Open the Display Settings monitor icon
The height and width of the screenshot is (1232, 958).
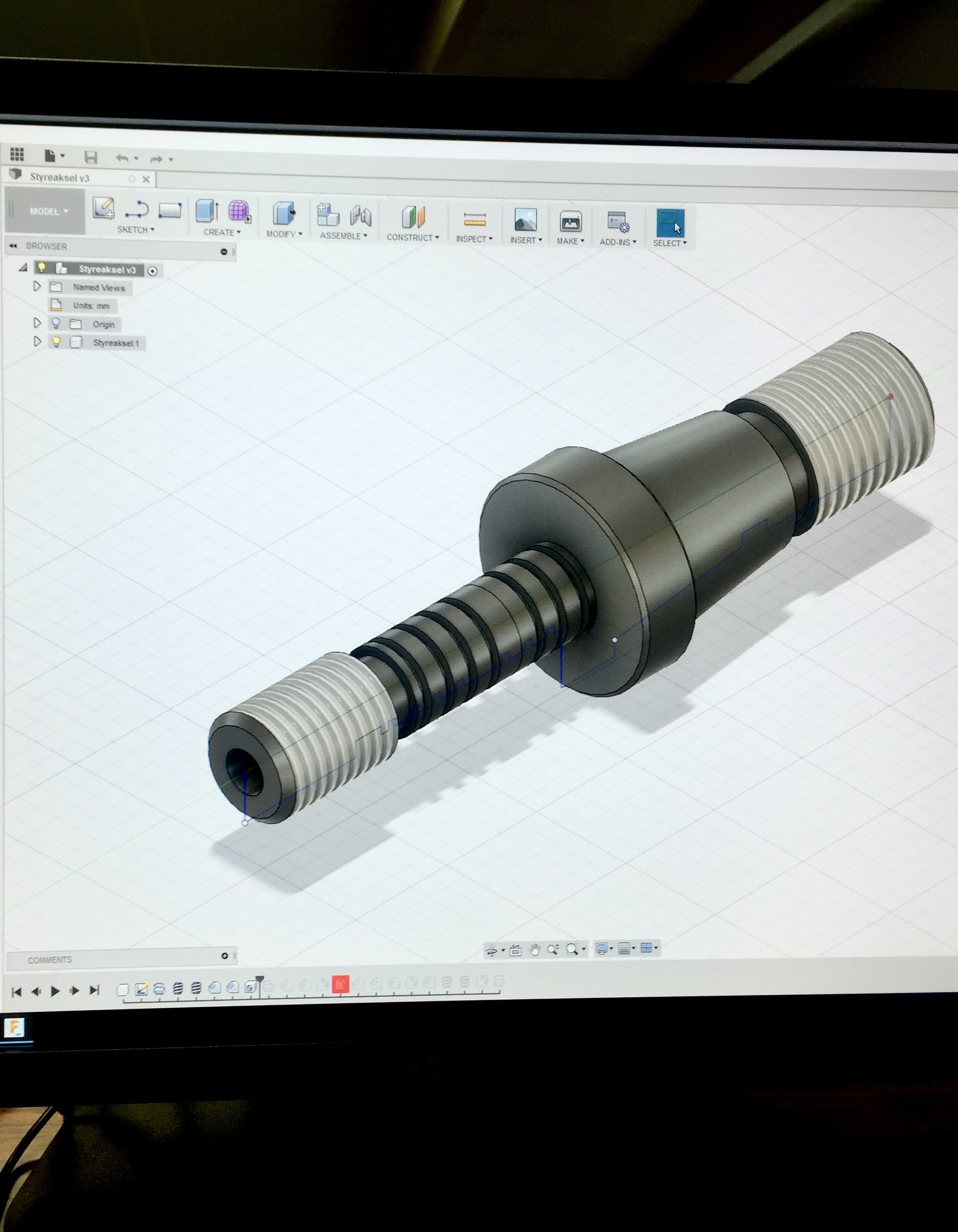[602, 949]
